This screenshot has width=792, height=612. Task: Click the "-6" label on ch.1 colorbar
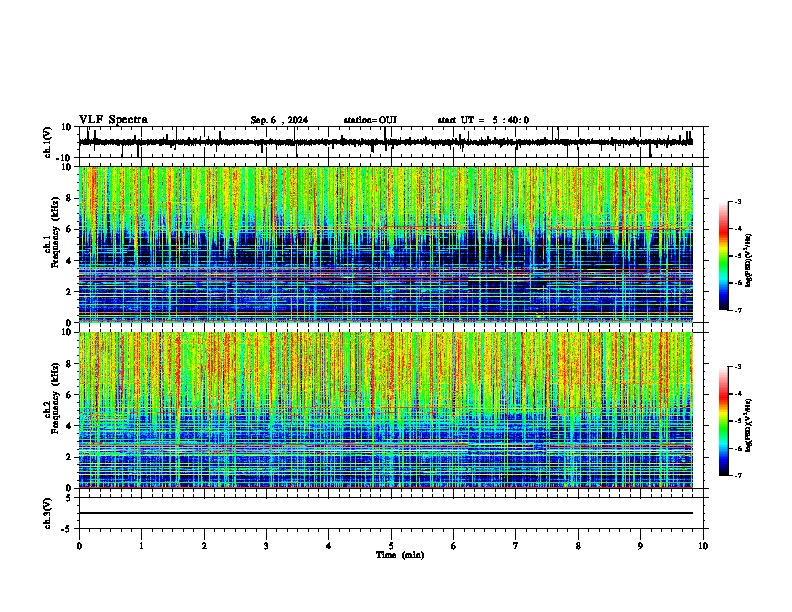tap(738, 283)
